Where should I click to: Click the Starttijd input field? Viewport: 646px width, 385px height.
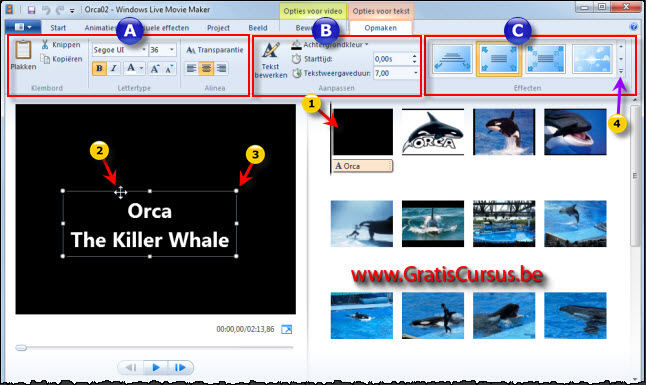pyautogui.click(x=392, y=59)
